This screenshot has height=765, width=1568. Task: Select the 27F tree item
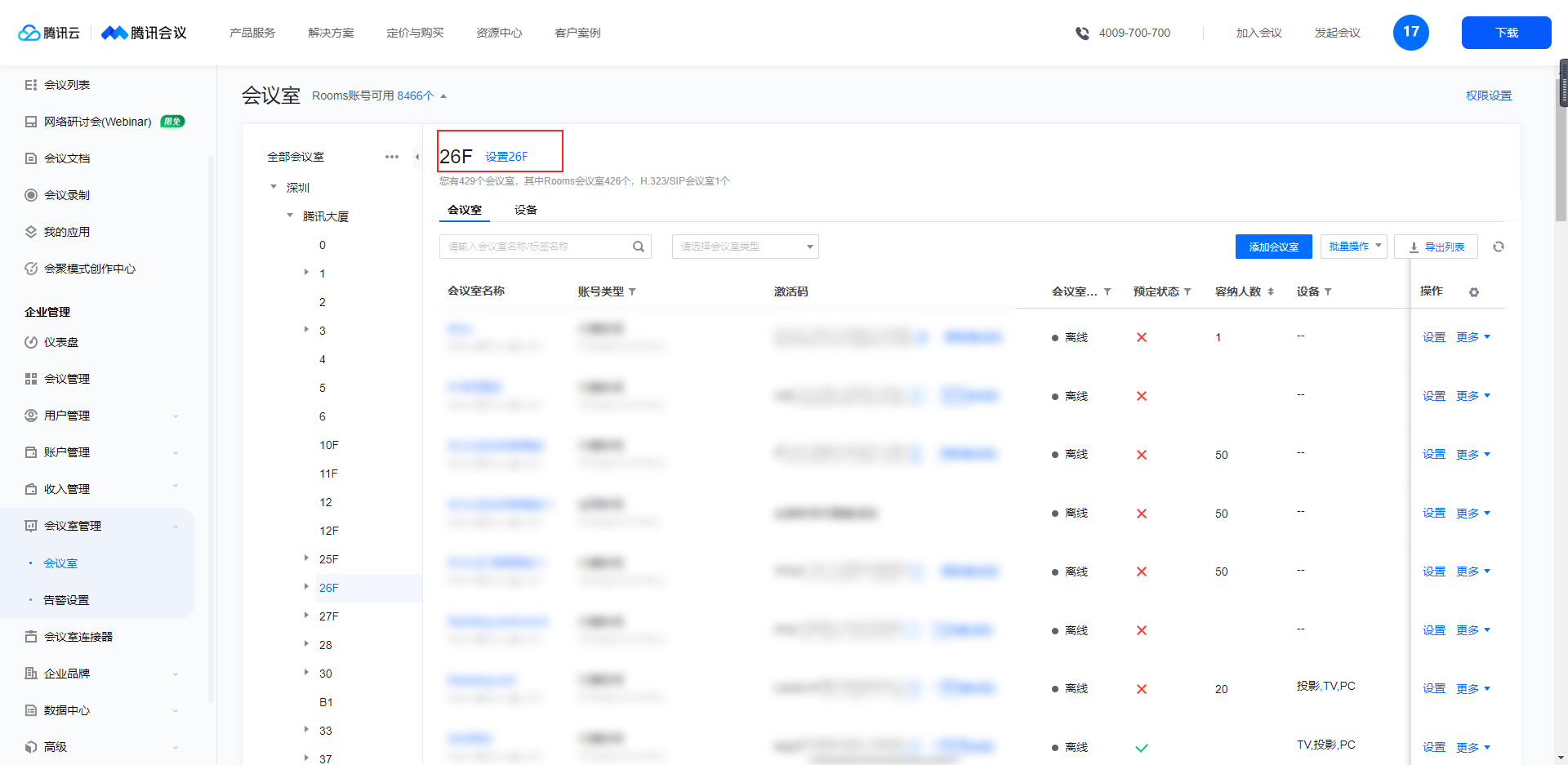point(328,616)
